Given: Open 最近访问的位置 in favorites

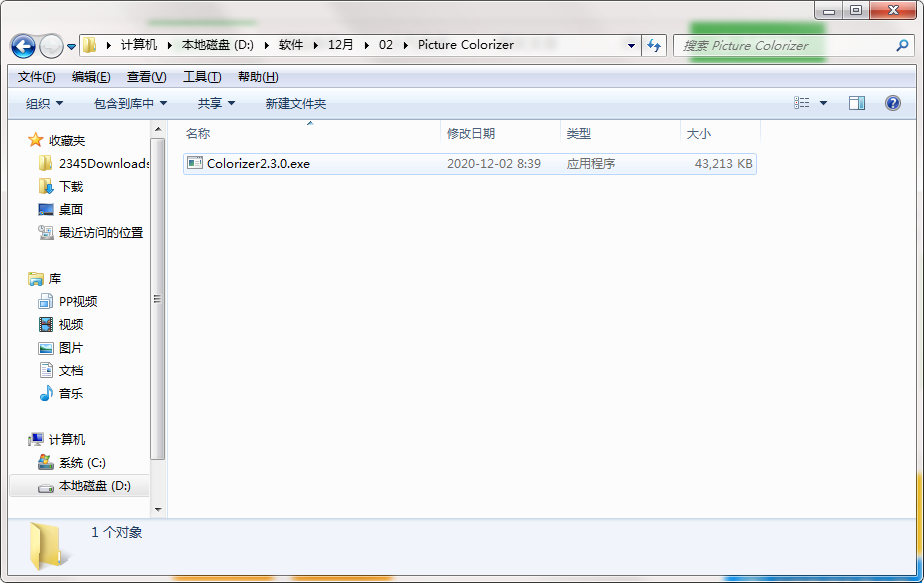Looking at the screenshot, I should point(101,233).
